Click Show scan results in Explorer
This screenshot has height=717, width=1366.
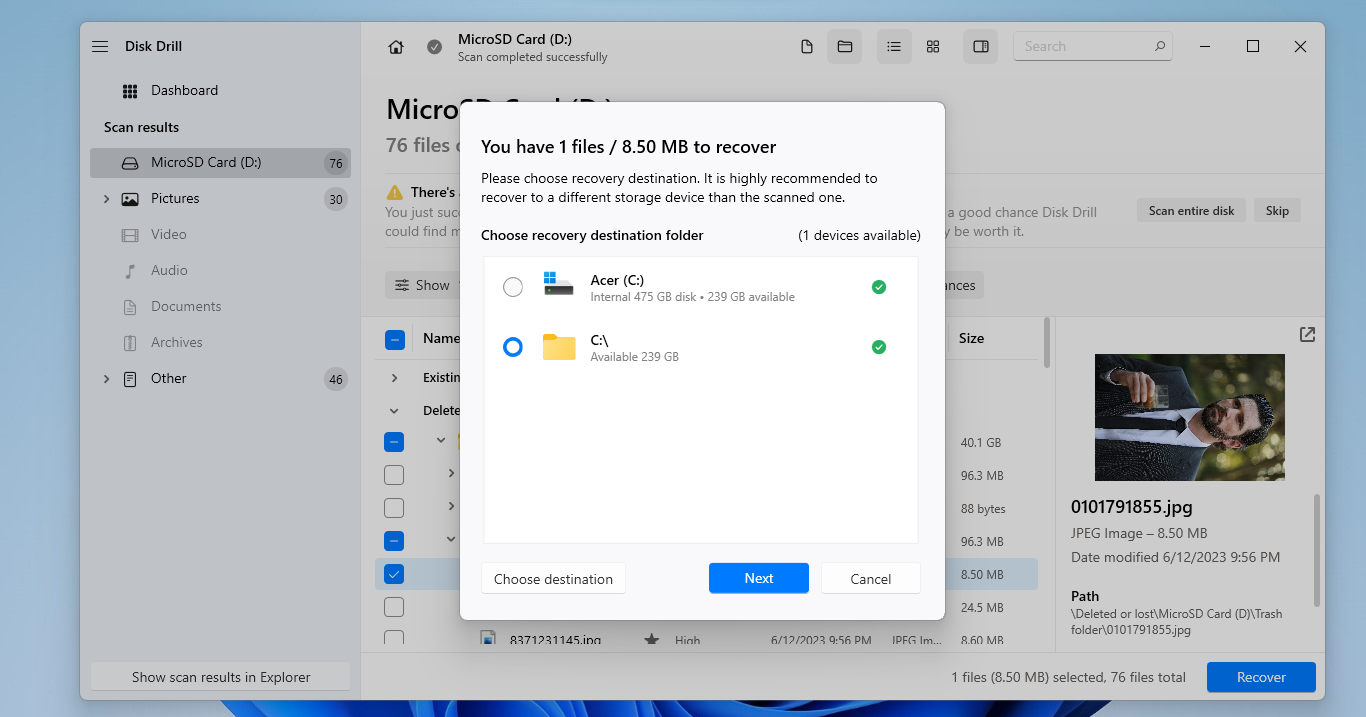(x=221, y=677)
